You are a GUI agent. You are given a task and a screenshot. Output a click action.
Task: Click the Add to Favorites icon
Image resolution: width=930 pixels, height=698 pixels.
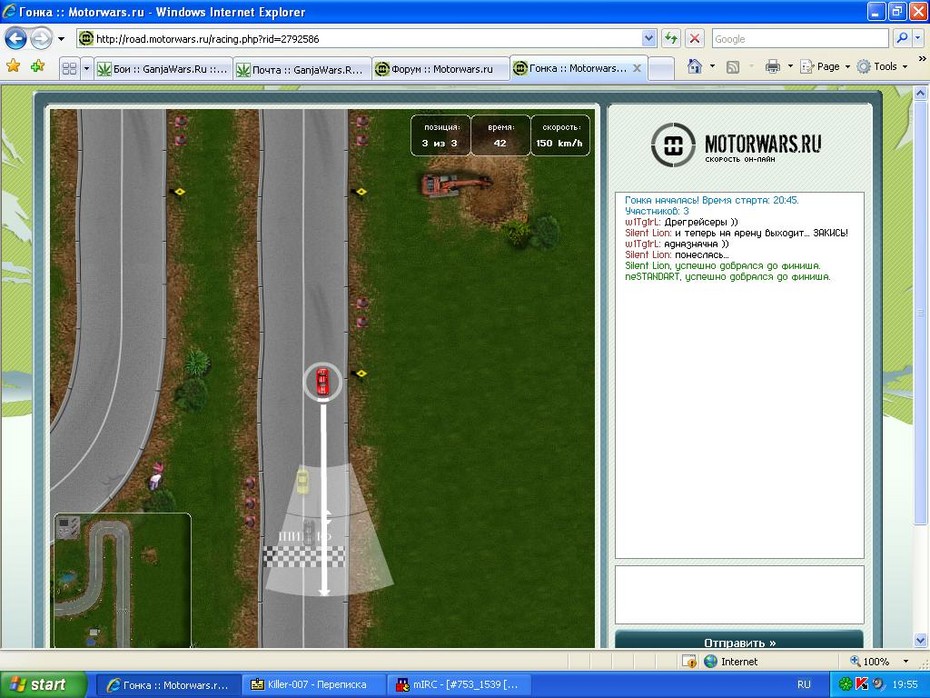pyautogui.click(x=38, y=67)
